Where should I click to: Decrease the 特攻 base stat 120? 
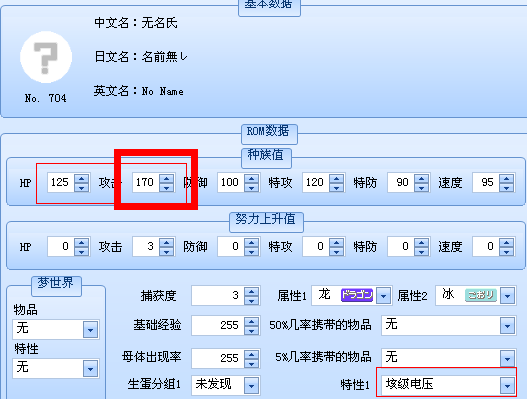click(x=336, y=188)
